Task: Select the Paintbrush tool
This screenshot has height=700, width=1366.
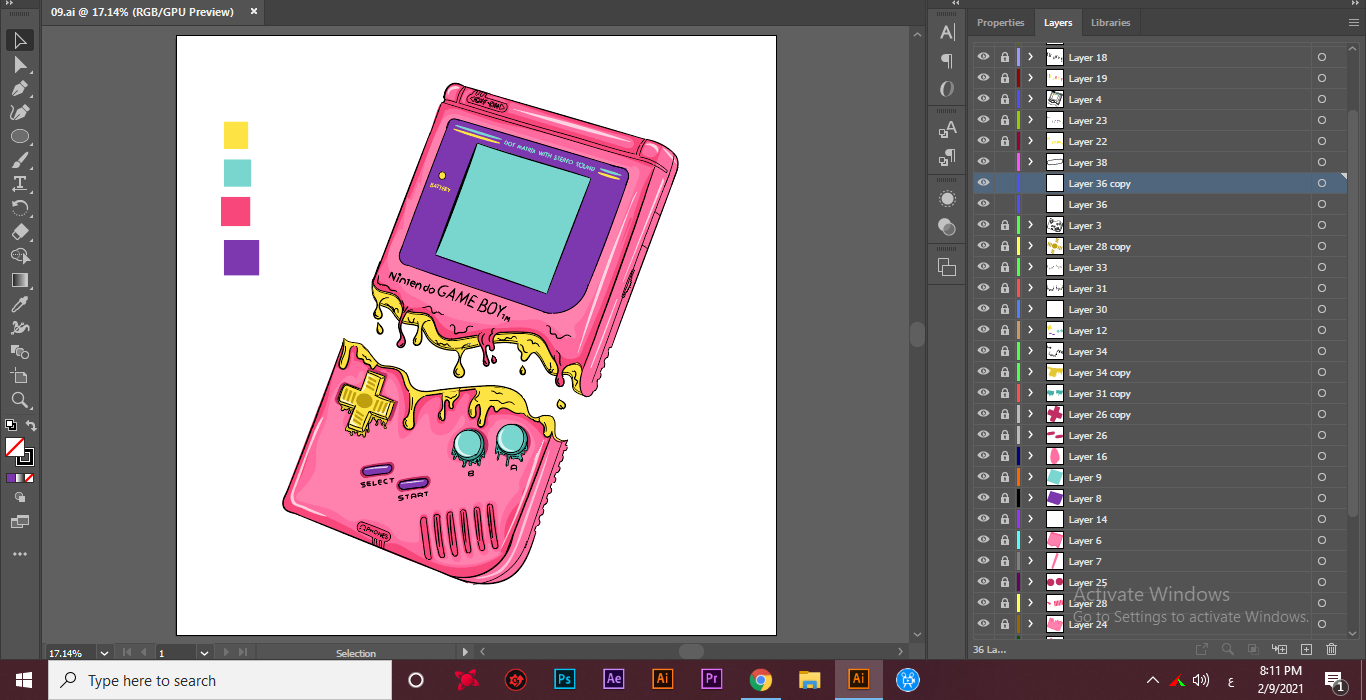Action: 19,161
